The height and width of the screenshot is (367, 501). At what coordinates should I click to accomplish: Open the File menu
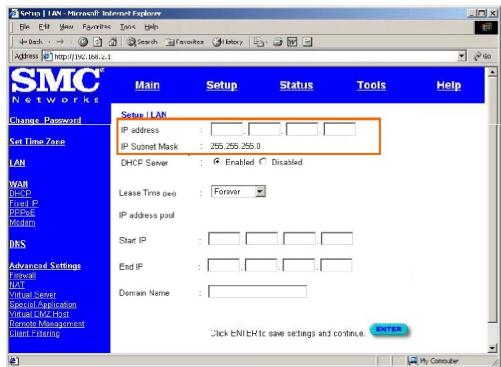click(24, 27)
